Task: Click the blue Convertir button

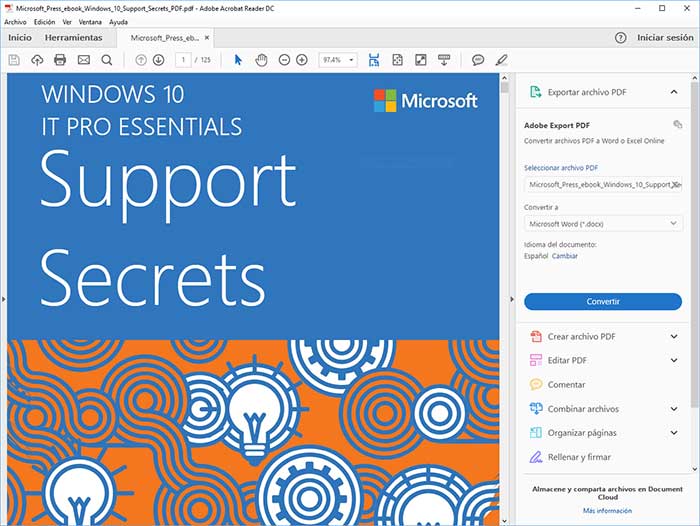Action: pos(603,301)
